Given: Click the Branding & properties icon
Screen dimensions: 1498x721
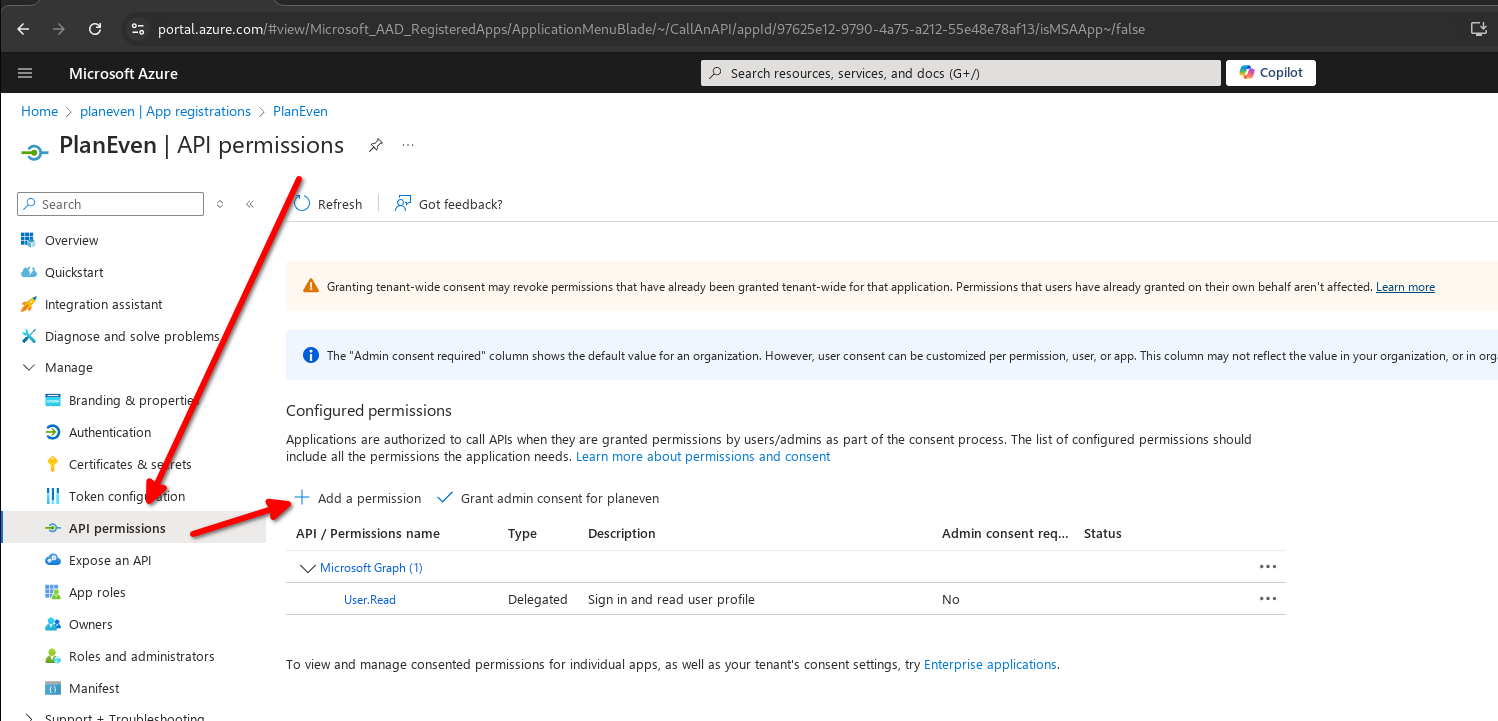Looking at the screenshot, I should [53, 400].
